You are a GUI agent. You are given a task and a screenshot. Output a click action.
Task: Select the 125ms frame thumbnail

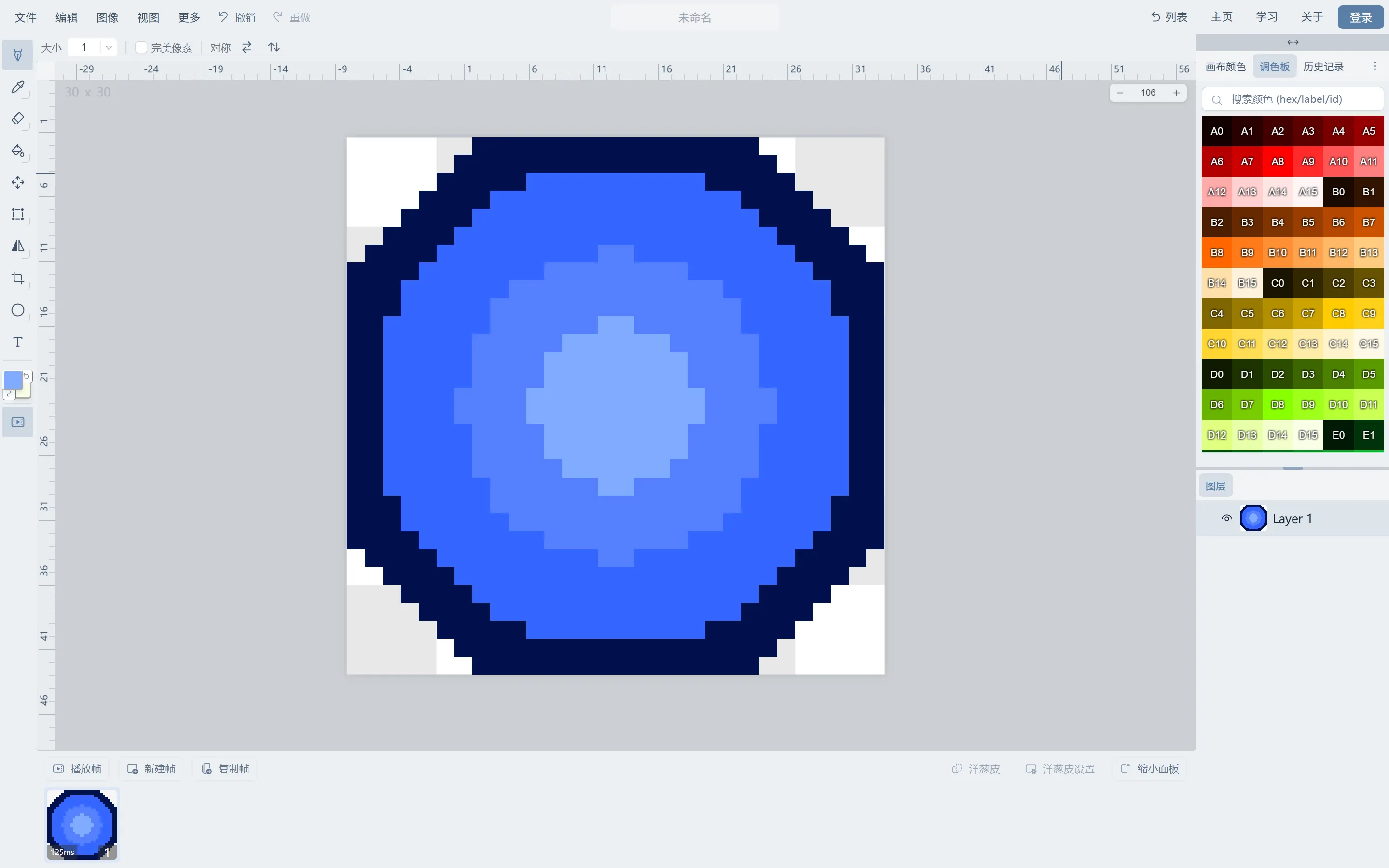click(x=82, y=825)
